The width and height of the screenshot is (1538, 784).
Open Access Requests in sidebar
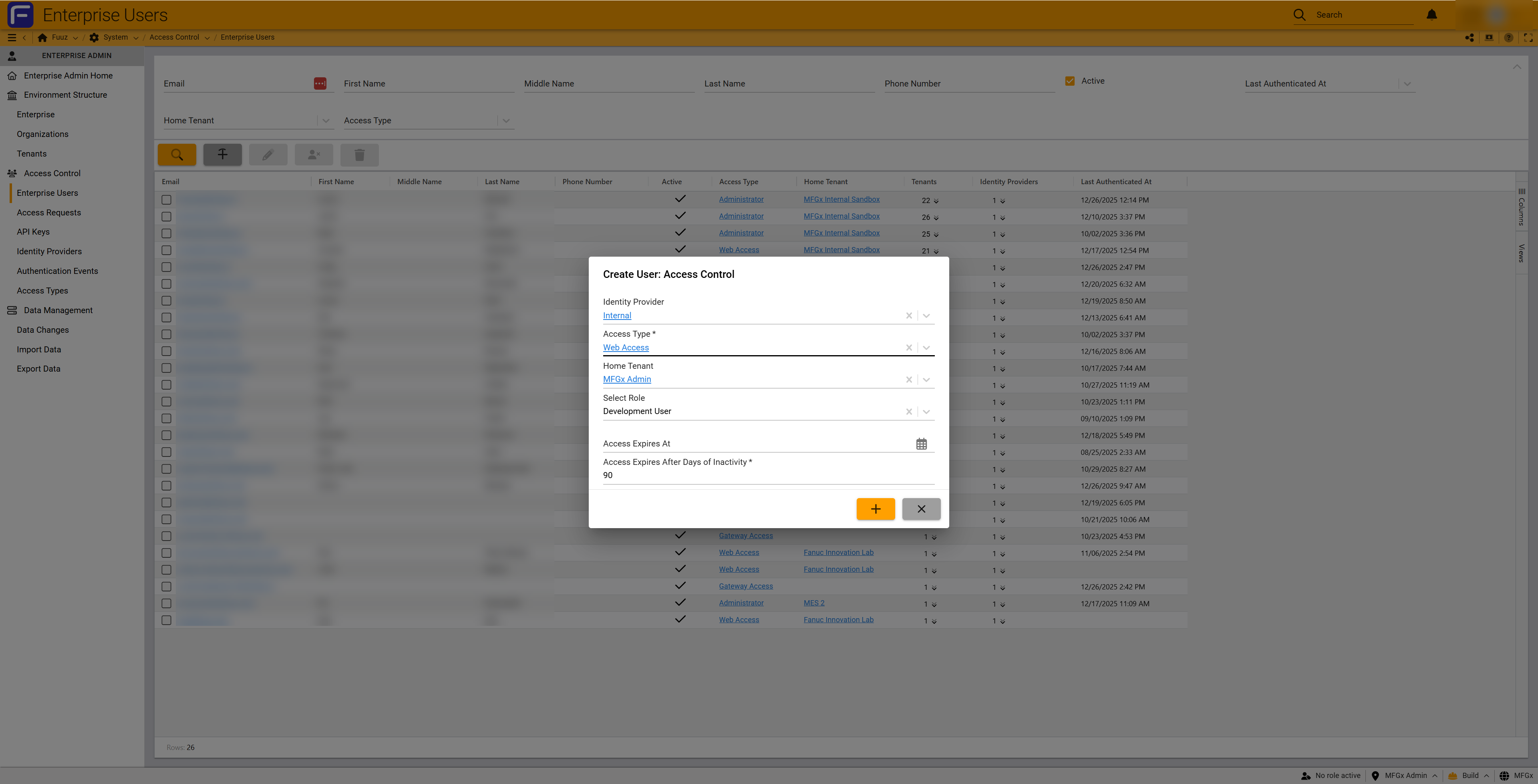click(x=48, y=213)
